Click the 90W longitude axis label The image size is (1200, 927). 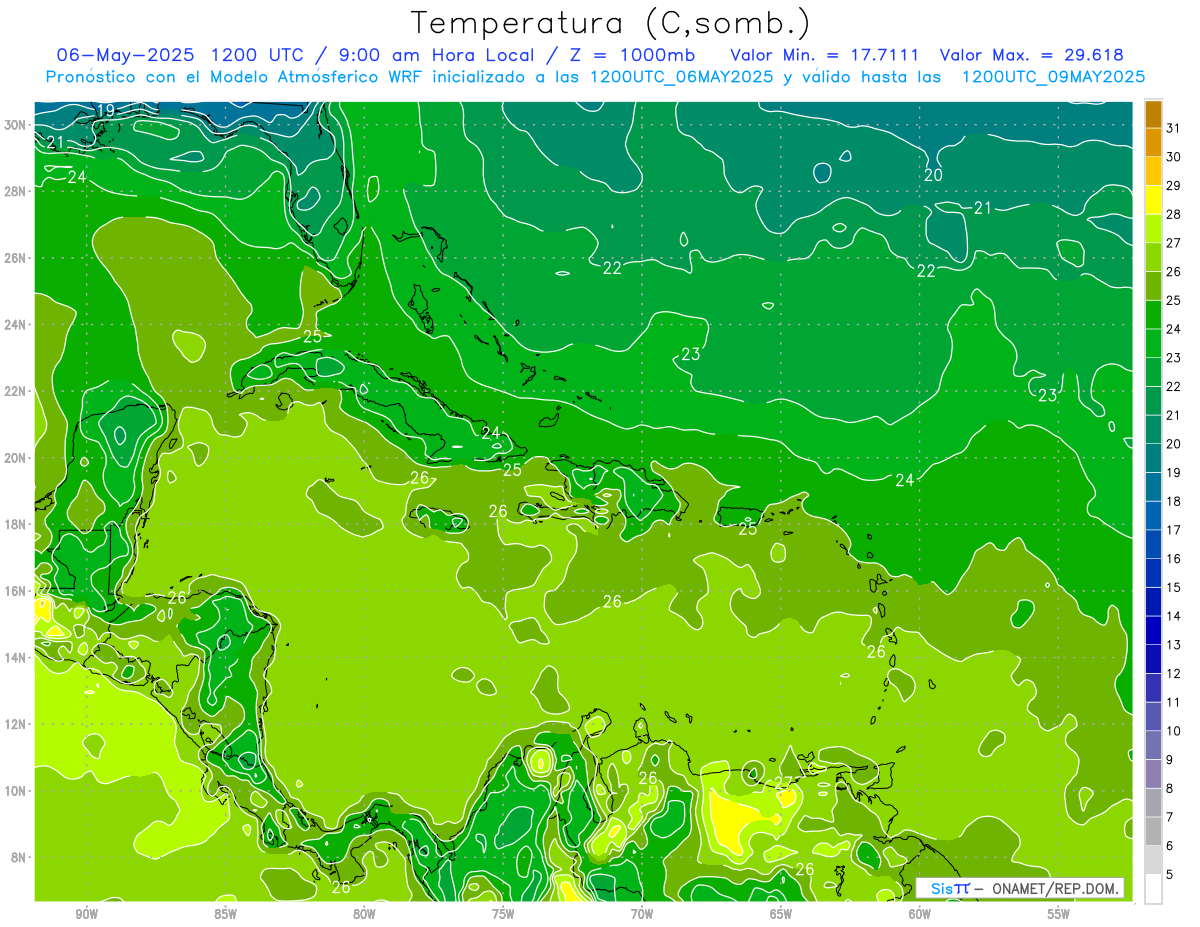tap(86, 914)
